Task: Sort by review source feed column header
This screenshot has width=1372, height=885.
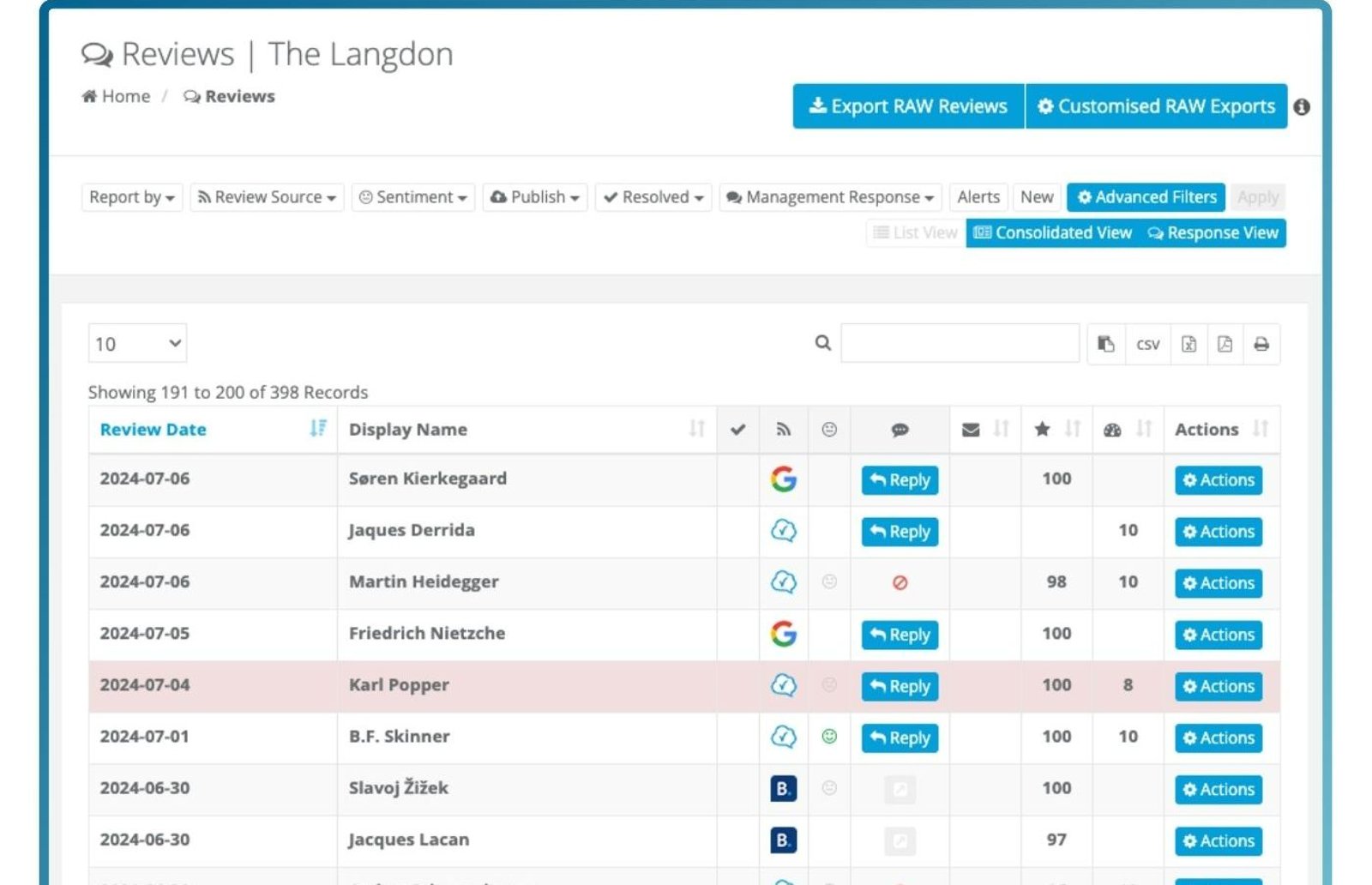Action: [x=783, y=430]
